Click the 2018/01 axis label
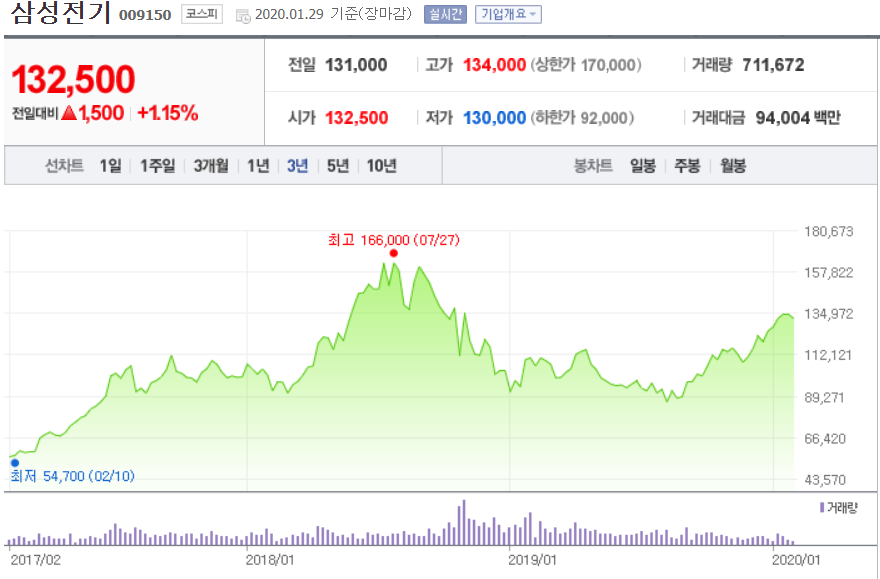The height and width of the screenshot is (579, 880). [269, 560]
